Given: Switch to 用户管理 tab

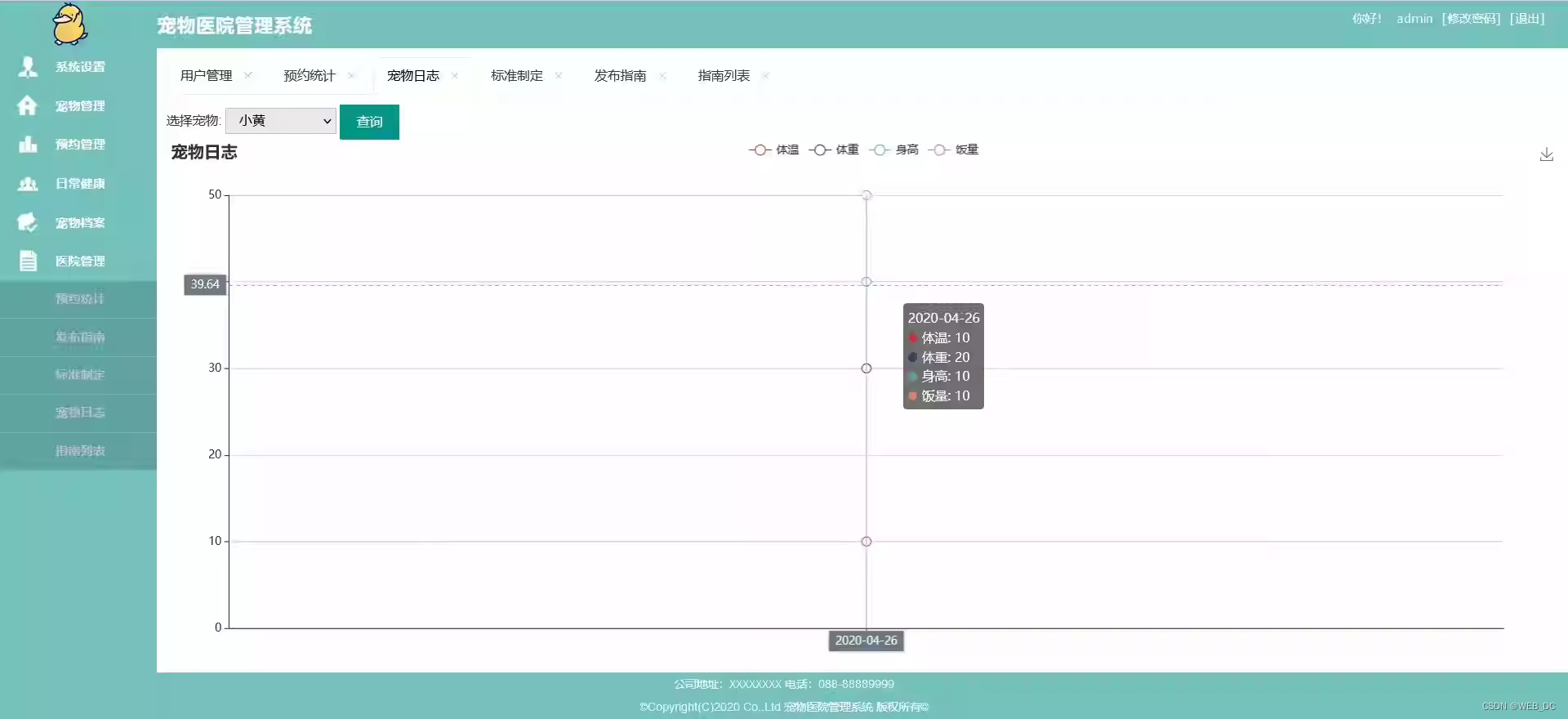Looking at the screenshot, I should pos(207,75).
